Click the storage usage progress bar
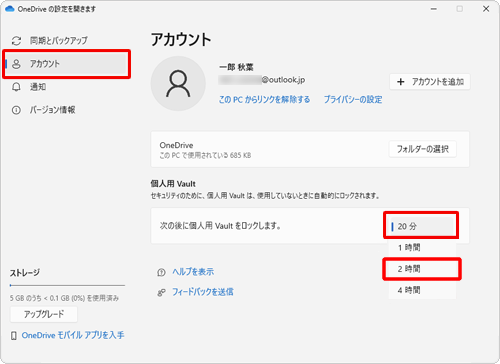 click(x=67, y=285)
